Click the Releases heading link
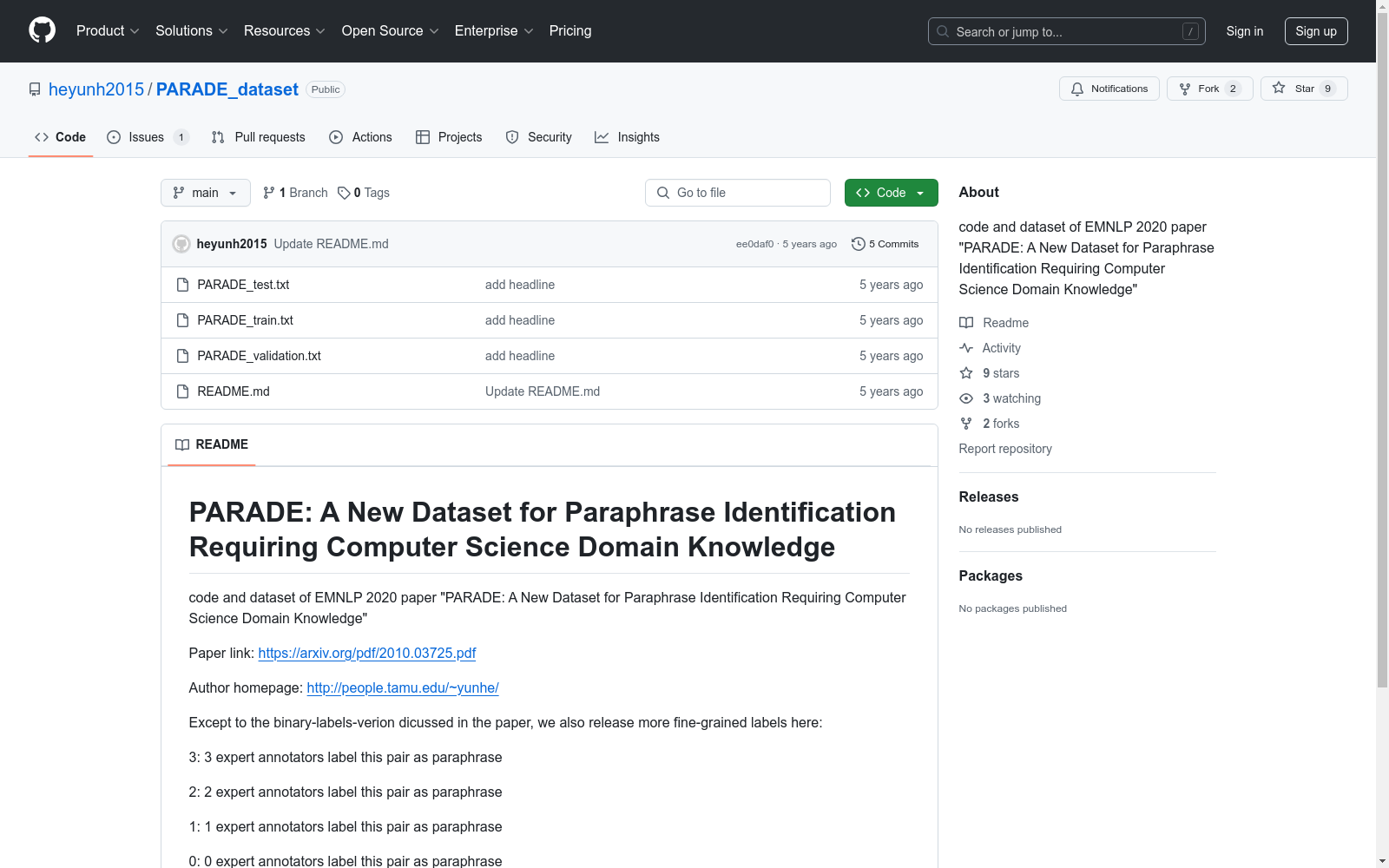This screenshot has width=1389, height=868. pyautogui.click(x=989, y=496)
